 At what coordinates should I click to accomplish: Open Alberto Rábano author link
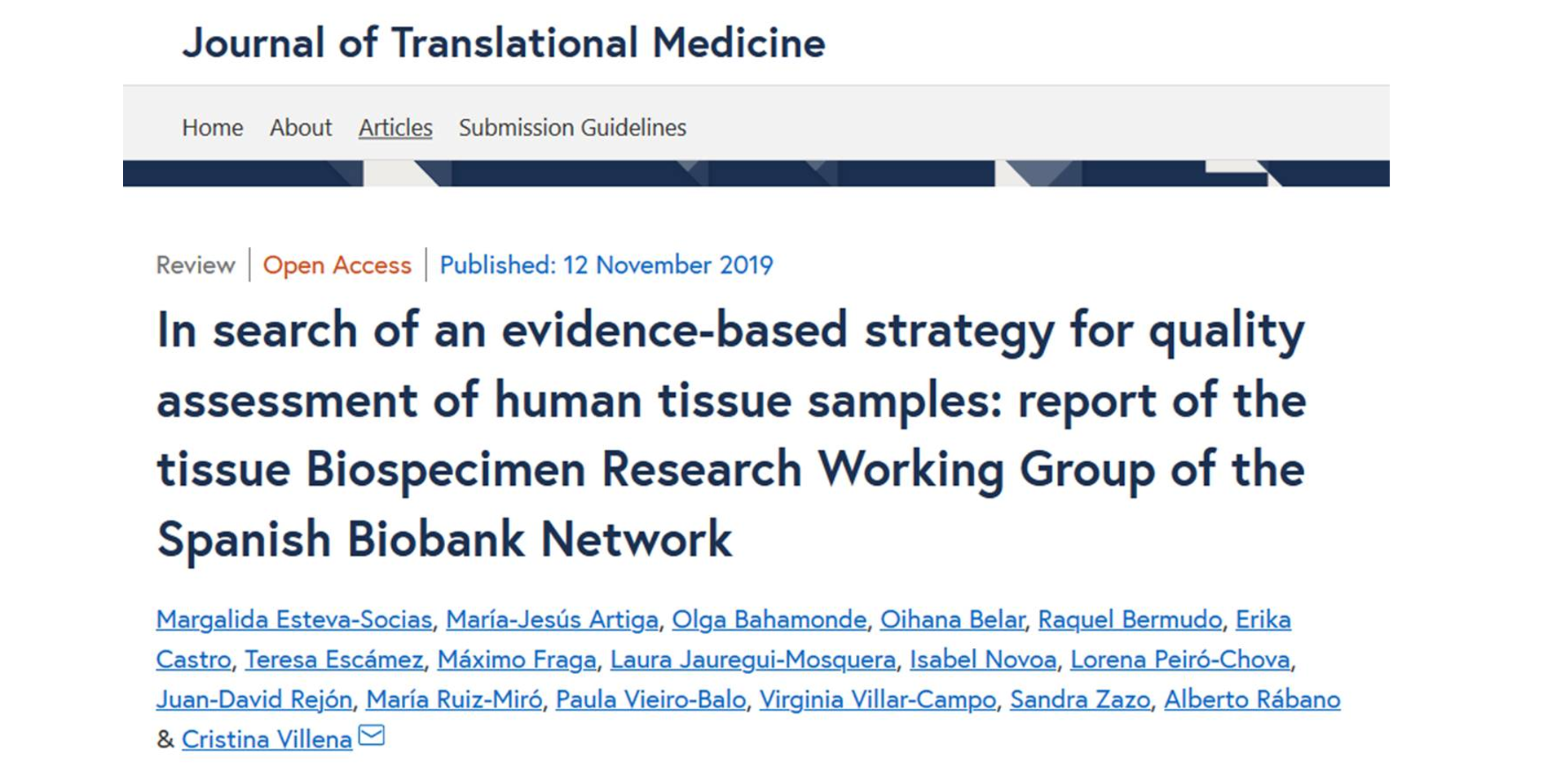pos(1252,699)
